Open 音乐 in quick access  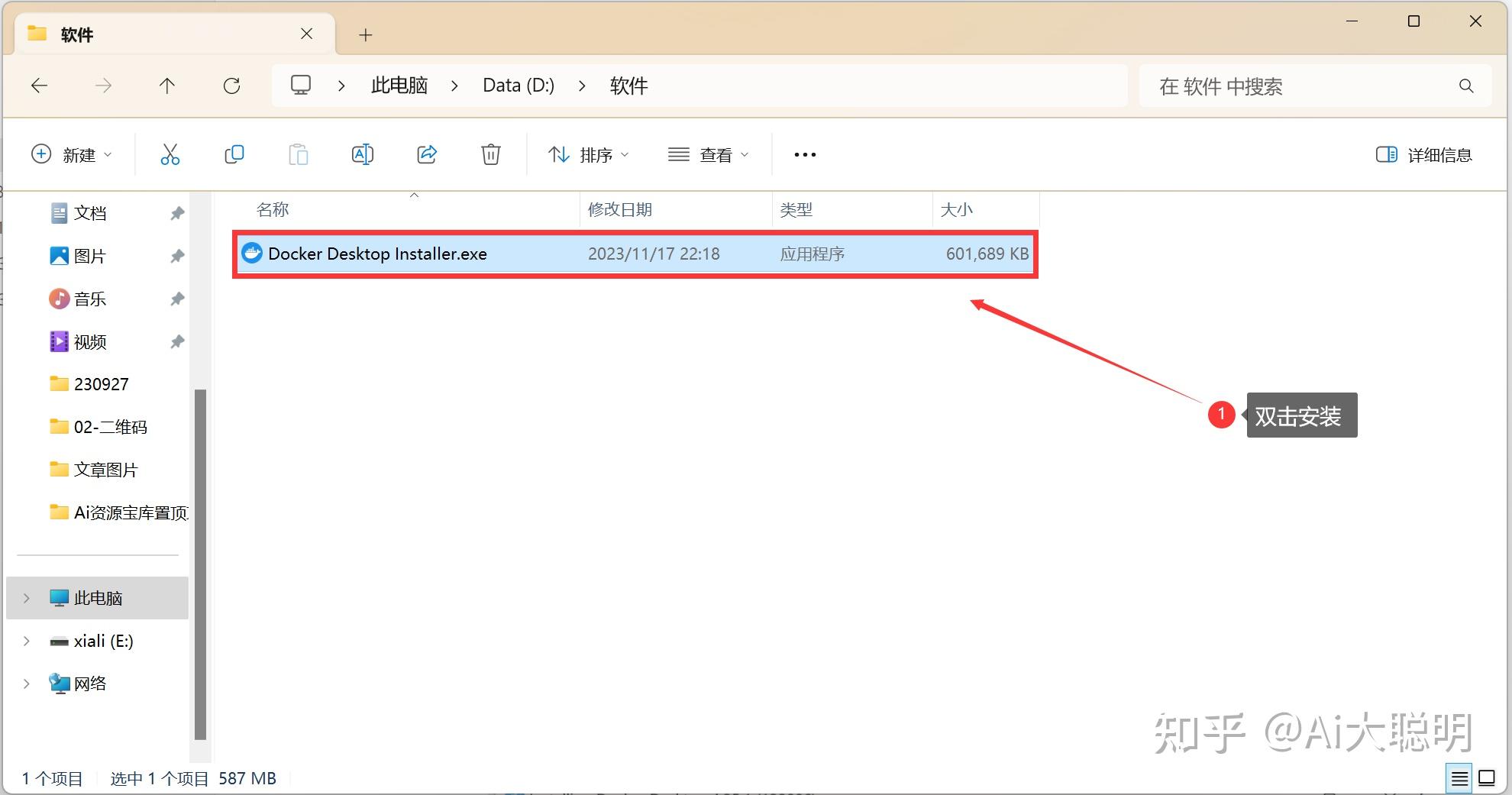90,299
